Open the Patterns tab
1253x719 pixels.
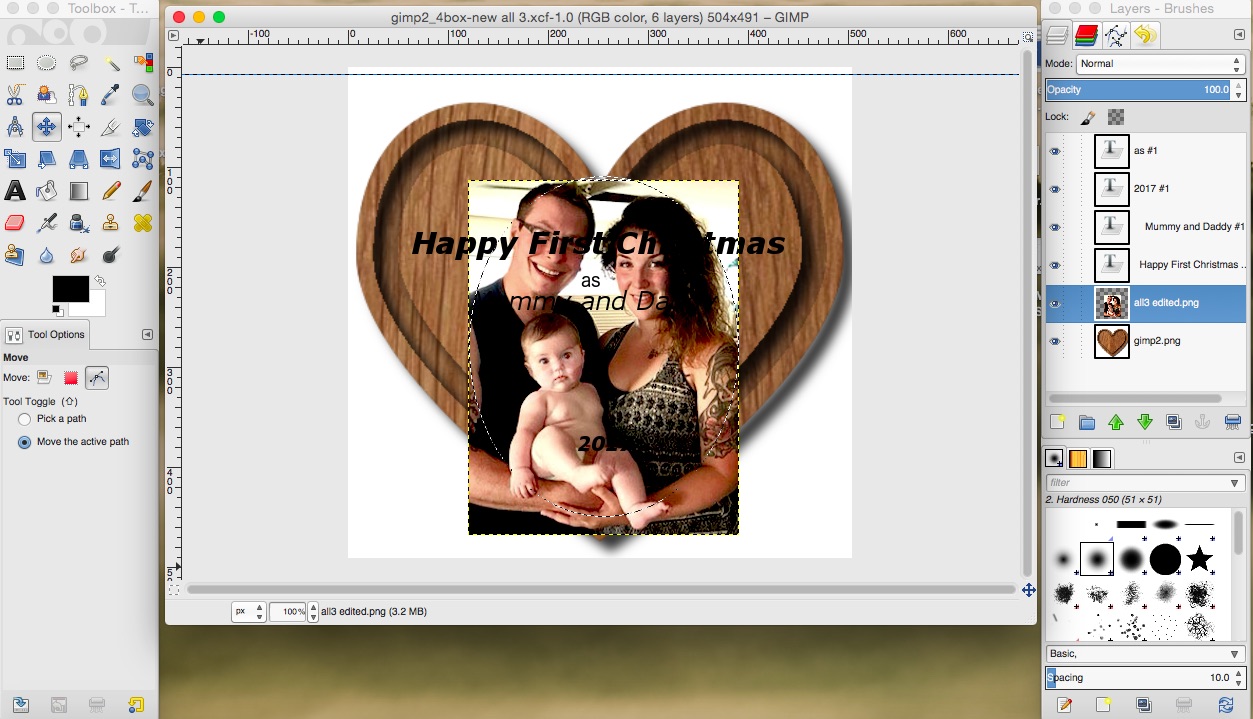tap(1078, 459)
